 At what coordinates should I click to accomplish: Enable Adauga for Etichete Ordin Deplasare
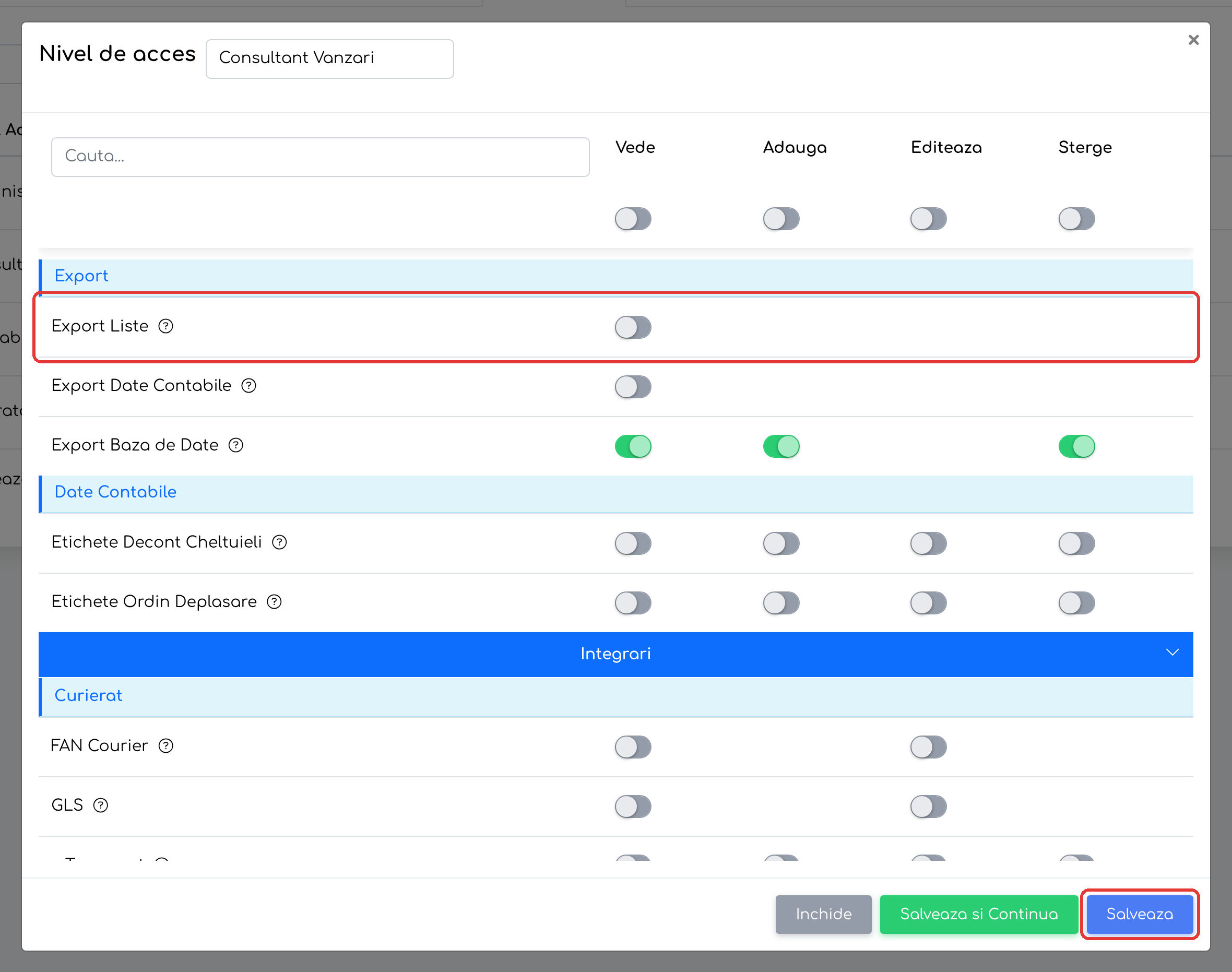coord(781,602)
